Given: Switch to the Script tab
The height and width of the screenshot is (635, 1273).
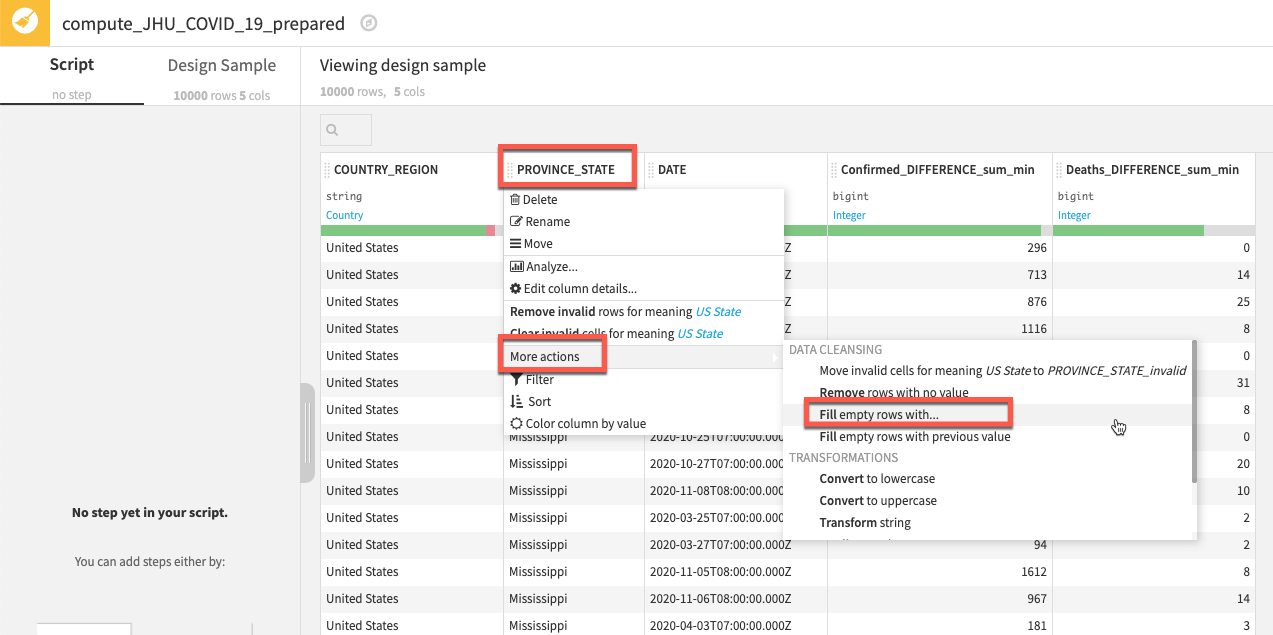Looking at the screenshot, I should 72,65.
